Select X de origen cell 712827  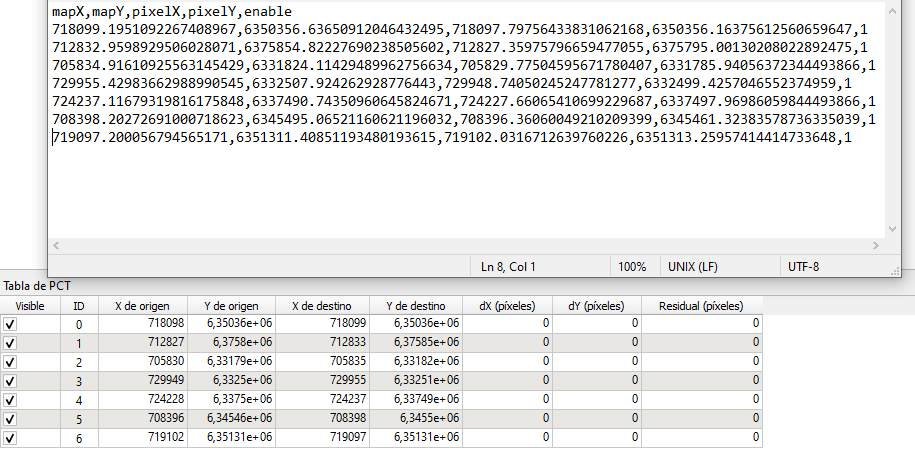click(142, 343)
